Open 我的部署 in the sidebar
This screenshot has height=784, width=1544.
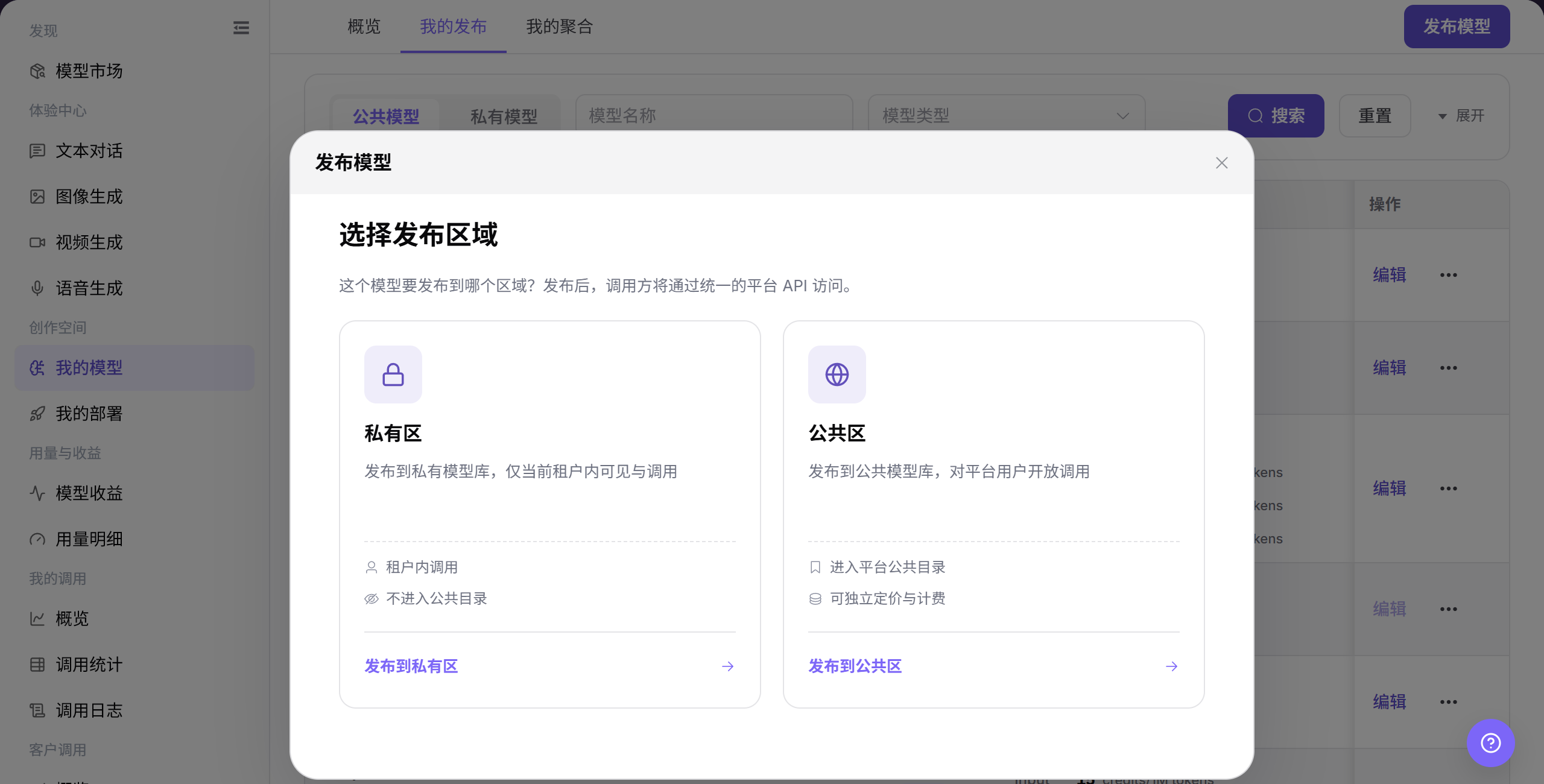134,414
